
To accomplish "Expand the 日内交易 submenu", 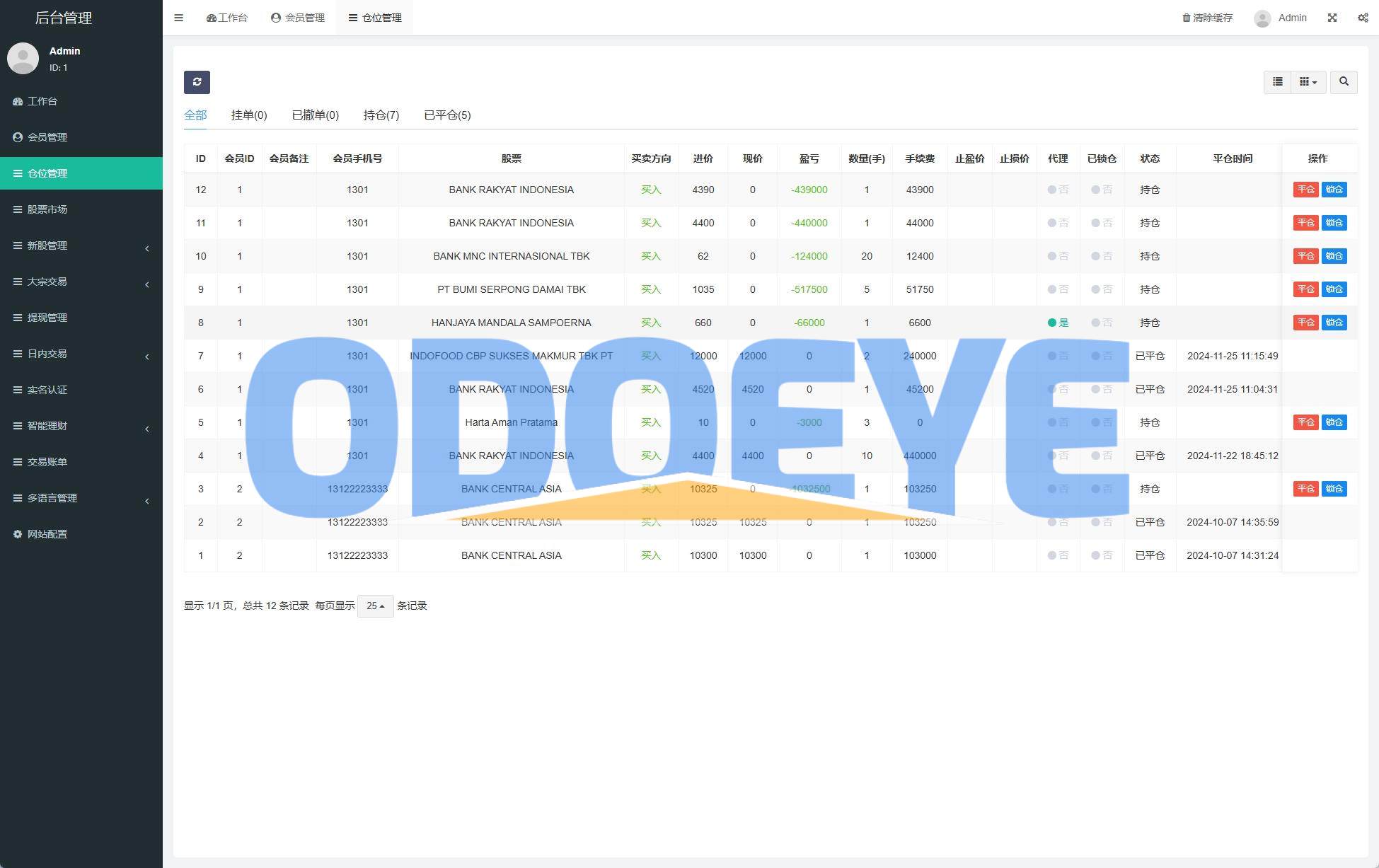I will [81, 354].
